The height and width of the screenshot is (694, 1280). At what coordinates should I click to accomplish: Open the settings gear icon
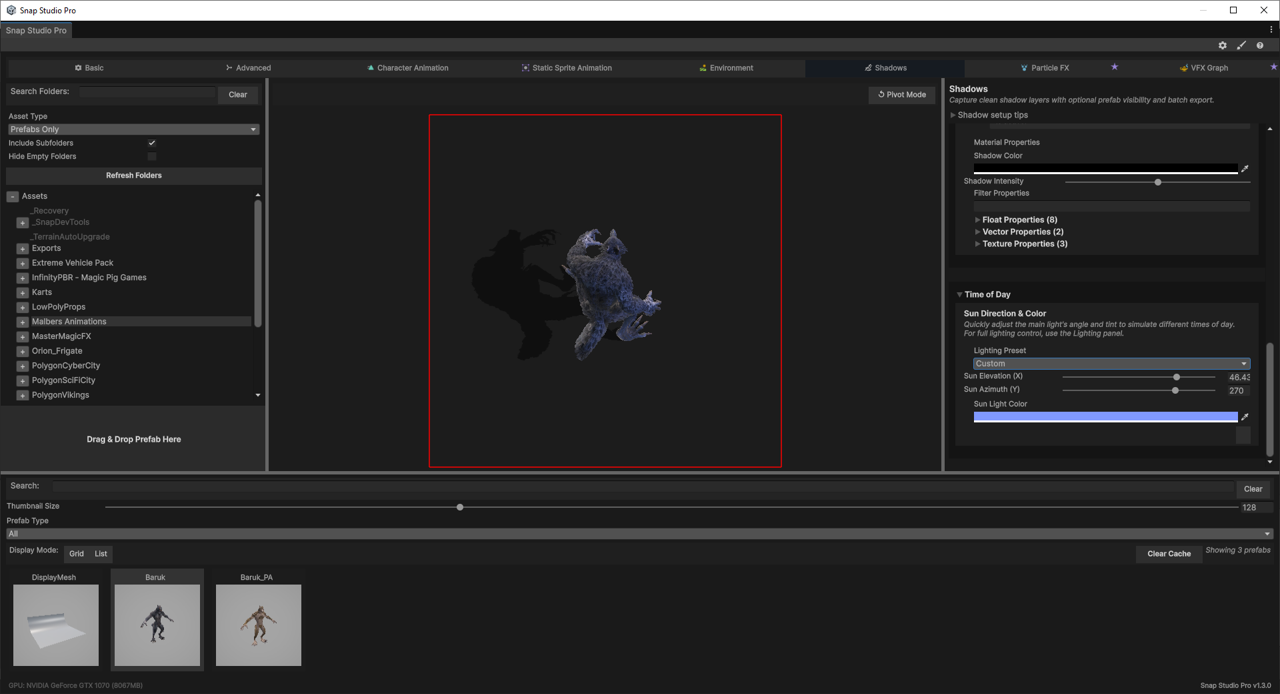click(1222, 45)
